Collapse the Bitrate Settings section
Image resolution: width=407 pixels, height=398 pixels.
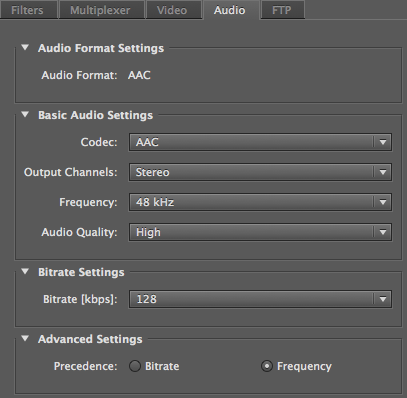(x=25, y=271)
